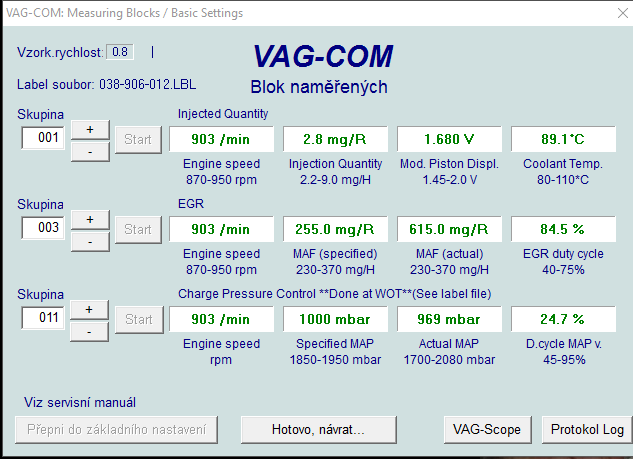The width and height of the screenshot is (633, 459).
Task: Select engine speed 903 /min in group 011
Action: [x=221, y=319]
